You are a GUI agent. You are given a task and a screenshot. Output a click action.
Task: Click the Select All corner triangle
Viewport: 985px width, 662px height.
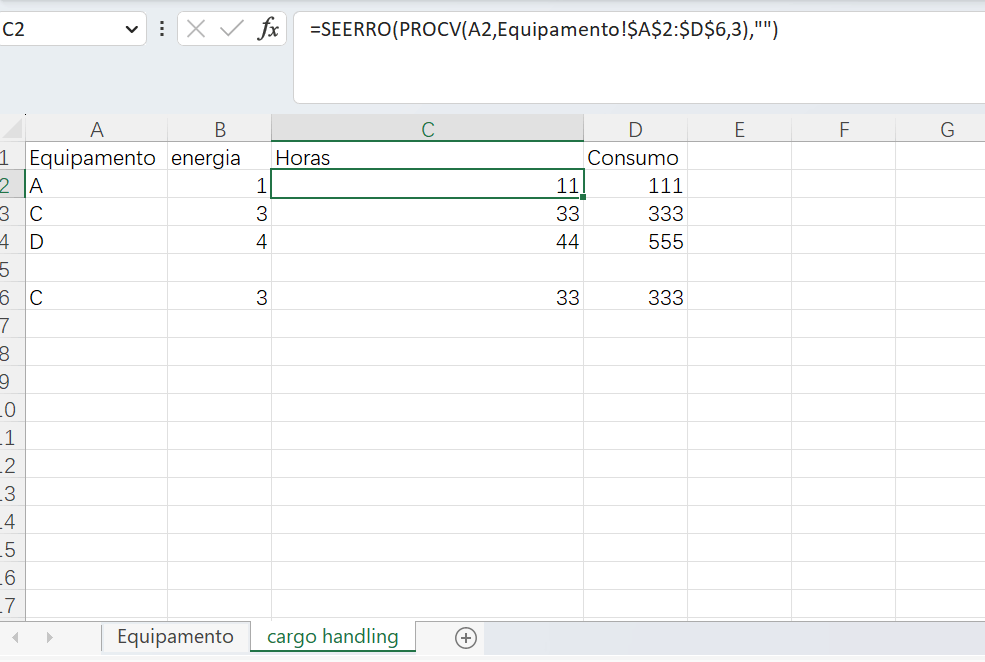(13, 129)
